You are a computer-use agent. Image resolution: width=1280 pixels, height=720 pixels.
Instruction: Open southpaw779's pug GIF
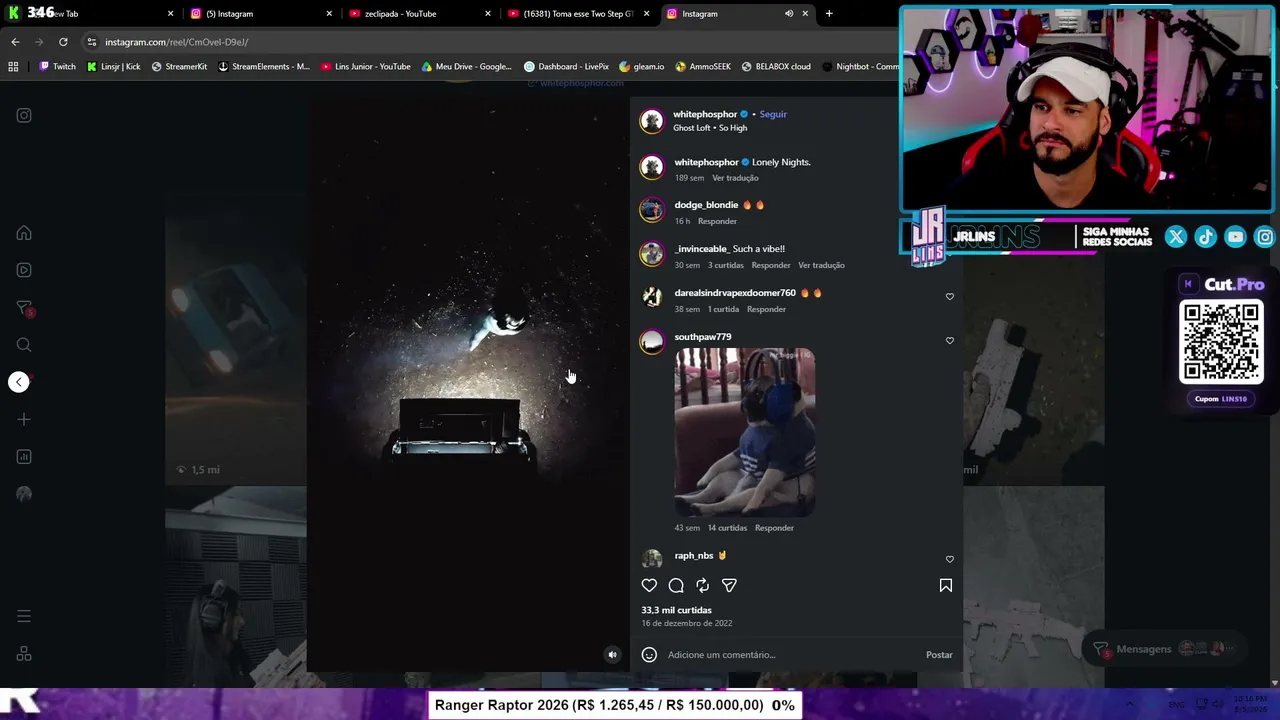pos(745,433)
